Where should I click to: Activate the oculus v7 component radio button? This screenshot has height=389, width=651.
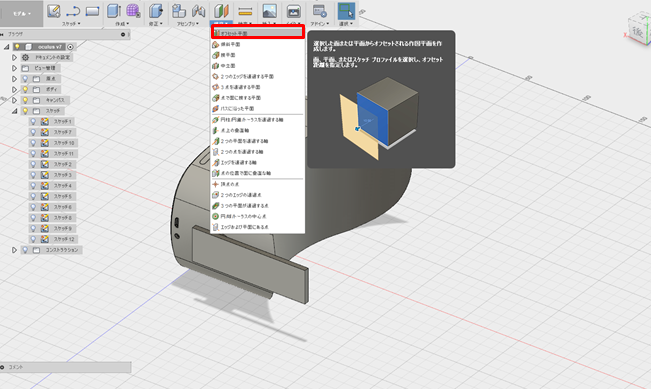(x=70, y=47)
